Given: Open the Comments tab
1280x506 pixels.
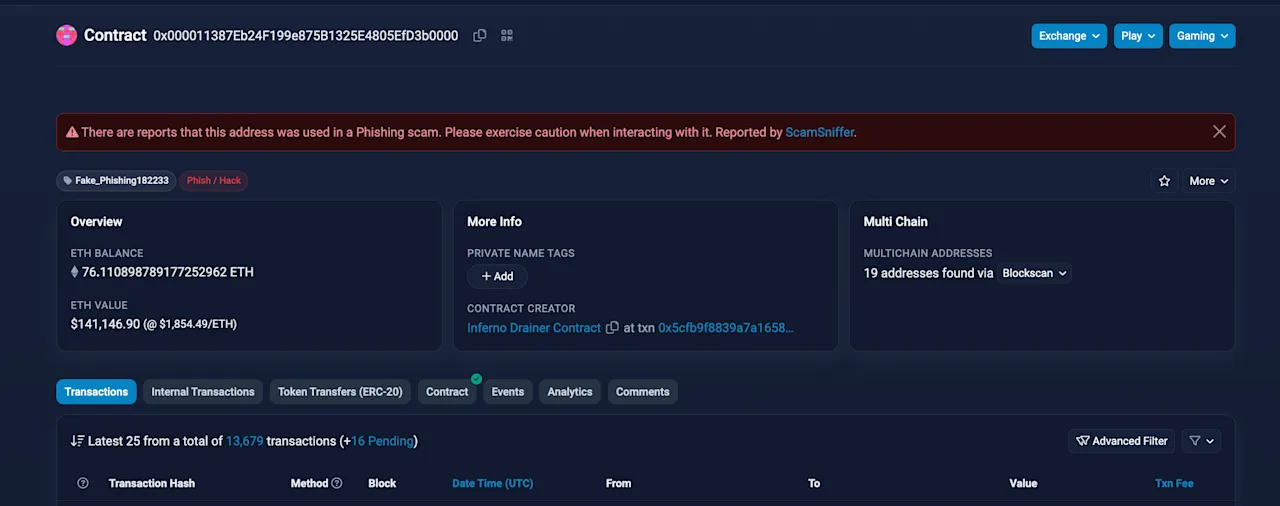Looking at the screenshot, I should (x=643, y=392).
